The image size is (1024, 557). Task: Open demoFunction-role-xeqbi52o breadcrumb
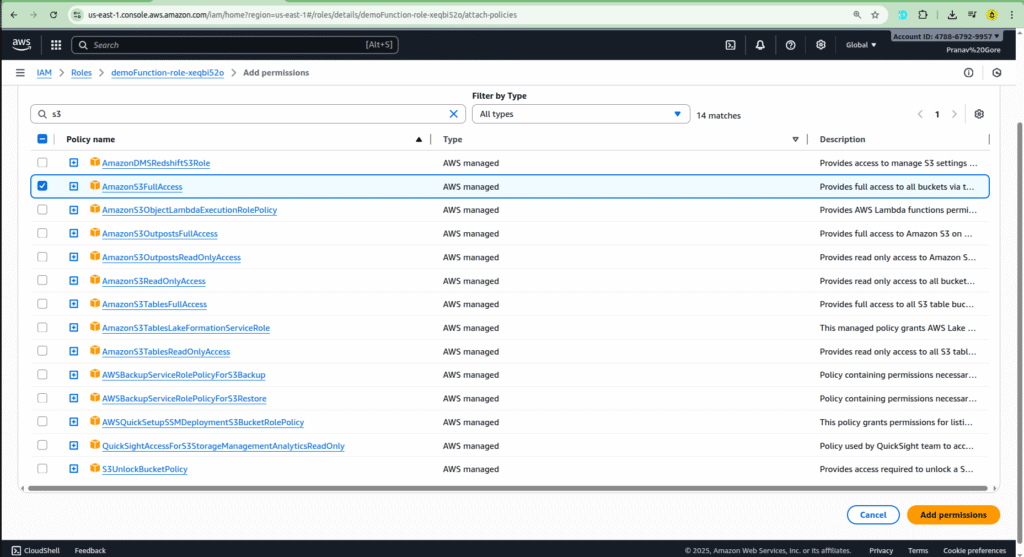pos(167,72)
